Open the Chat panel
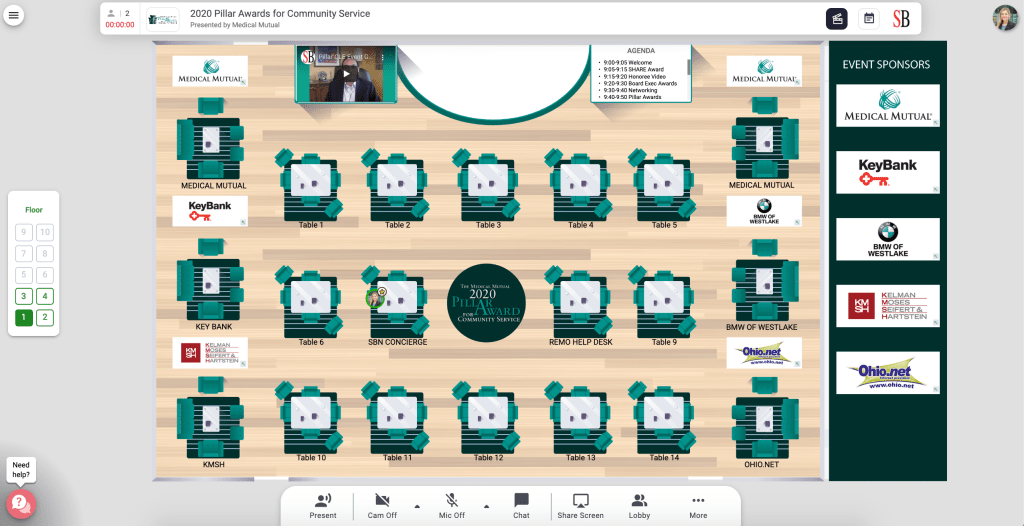 coord(521,505)
